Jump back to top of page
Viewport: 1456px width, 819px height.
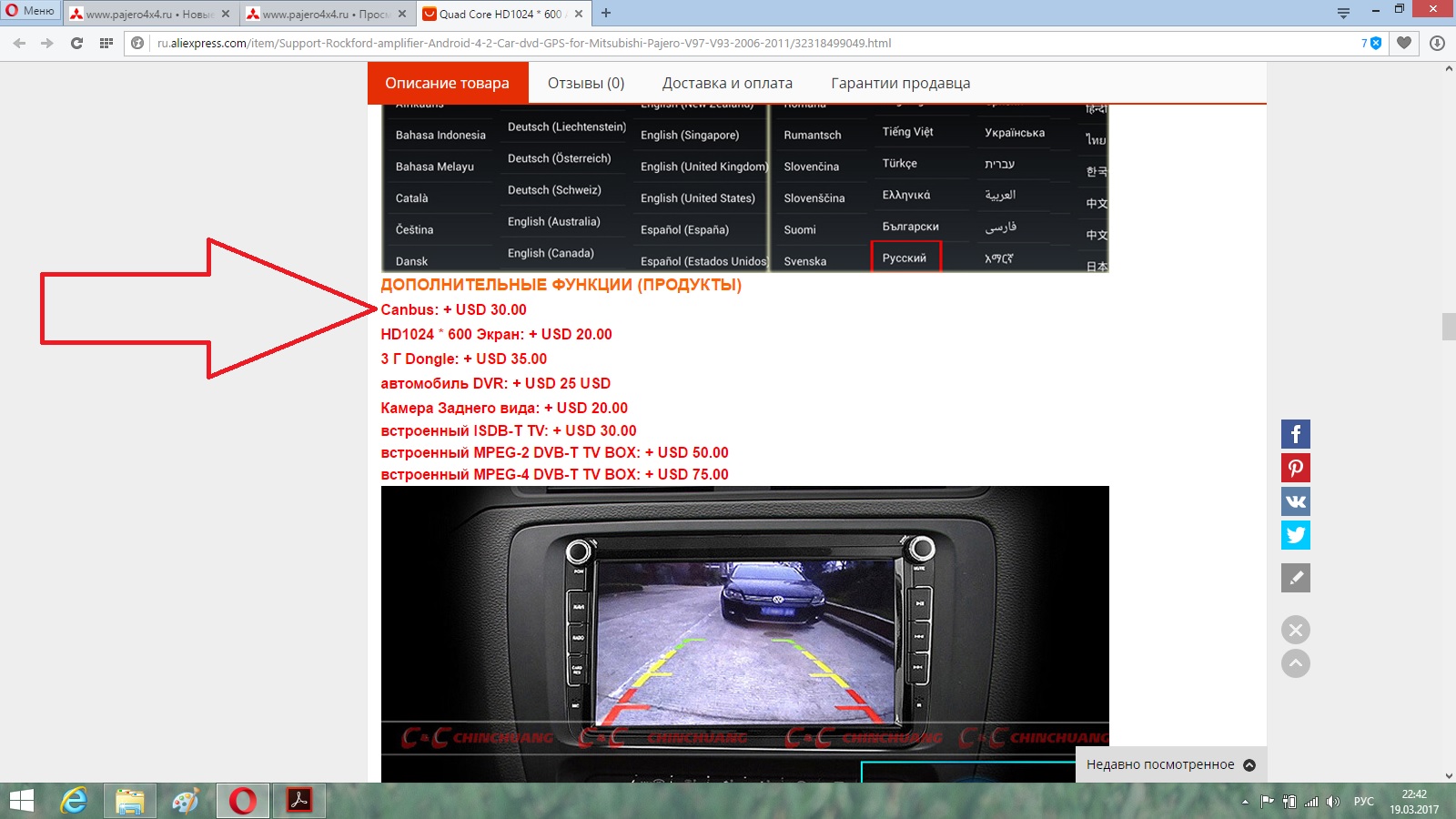pos(1296,663)
